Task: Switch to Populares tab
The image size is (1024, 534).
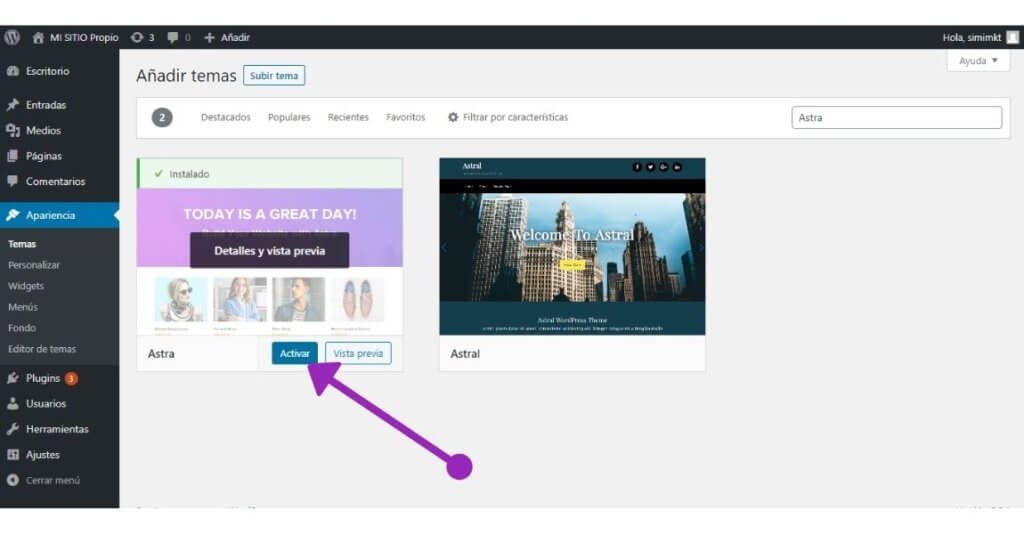Action: 289,118
